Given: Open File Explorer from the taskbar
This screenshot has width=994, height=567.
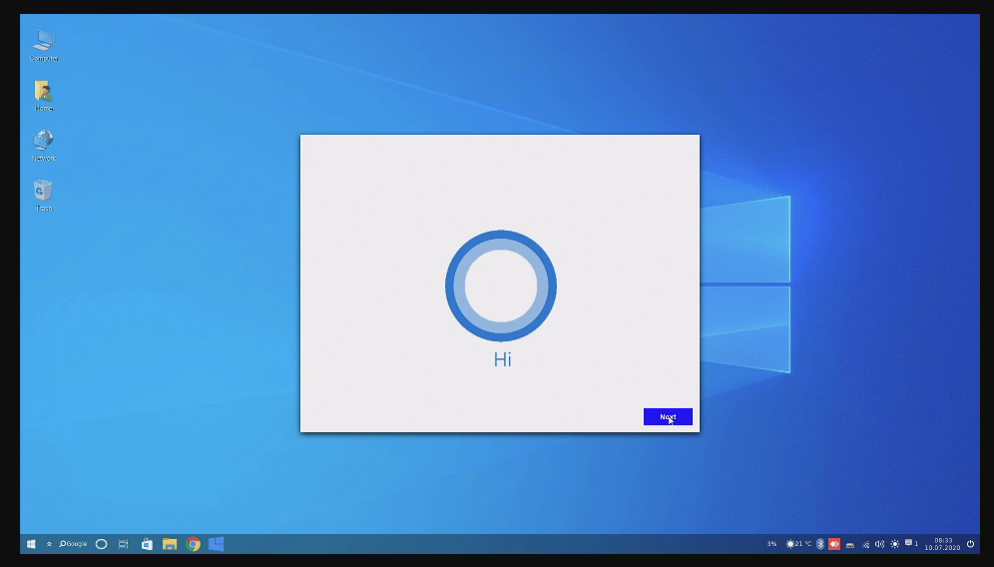Looking at the screenshot, I should [x=170, y=544].
